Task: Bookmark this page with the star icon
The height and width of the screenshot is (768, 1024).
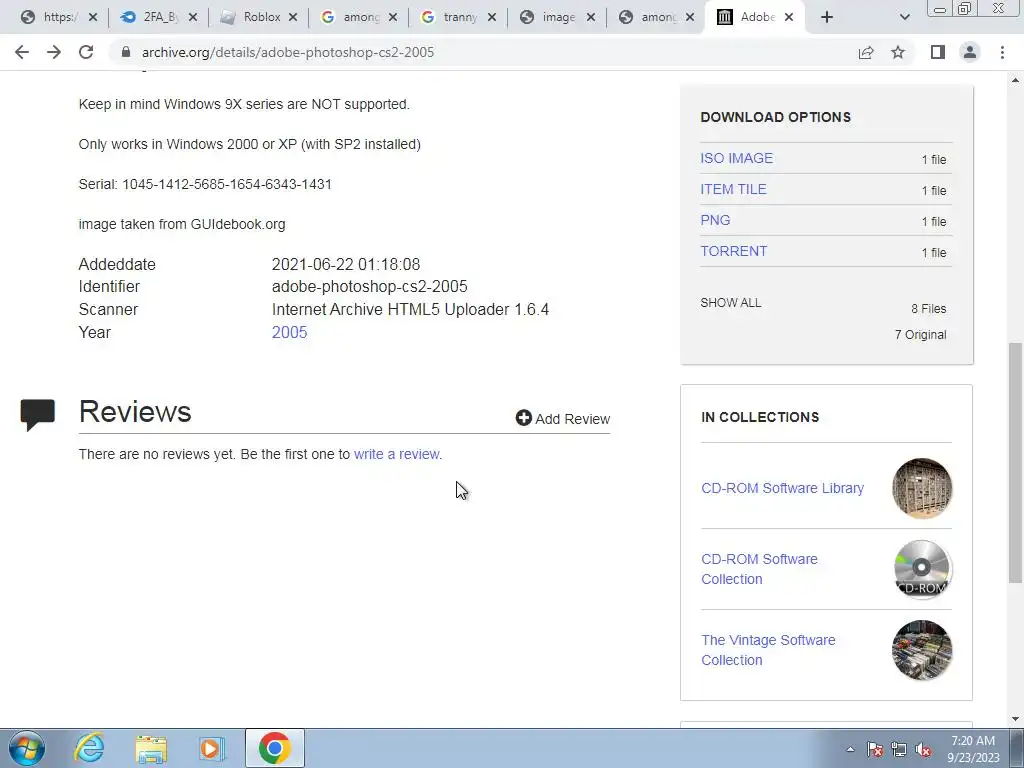Action: click(898, 52)
